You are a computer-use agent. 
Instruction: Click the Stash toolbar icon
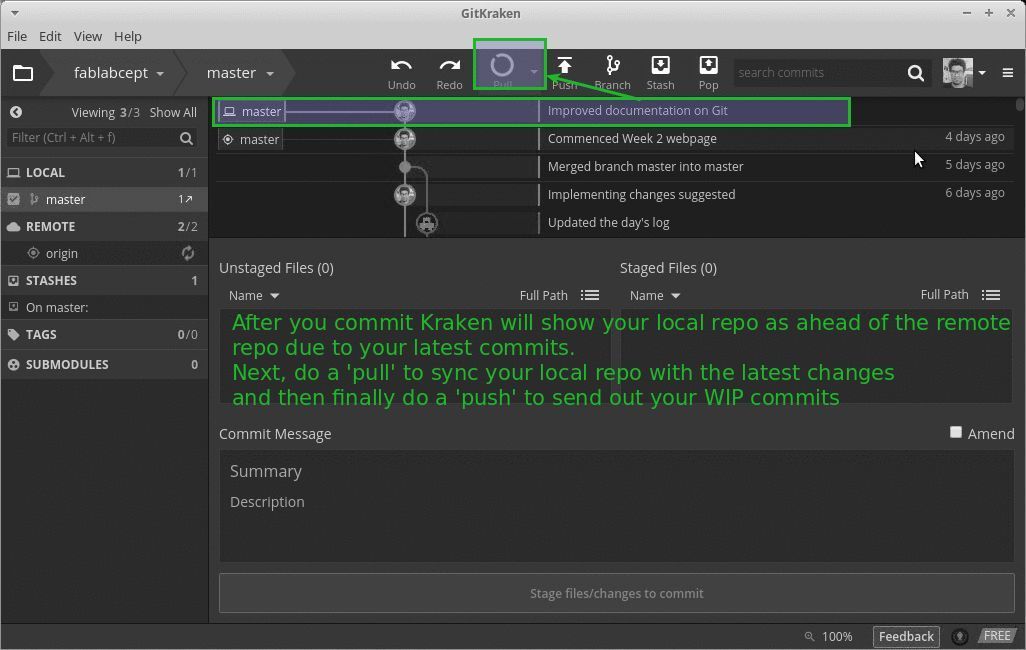pyautogui.click(x=660, y=65)
